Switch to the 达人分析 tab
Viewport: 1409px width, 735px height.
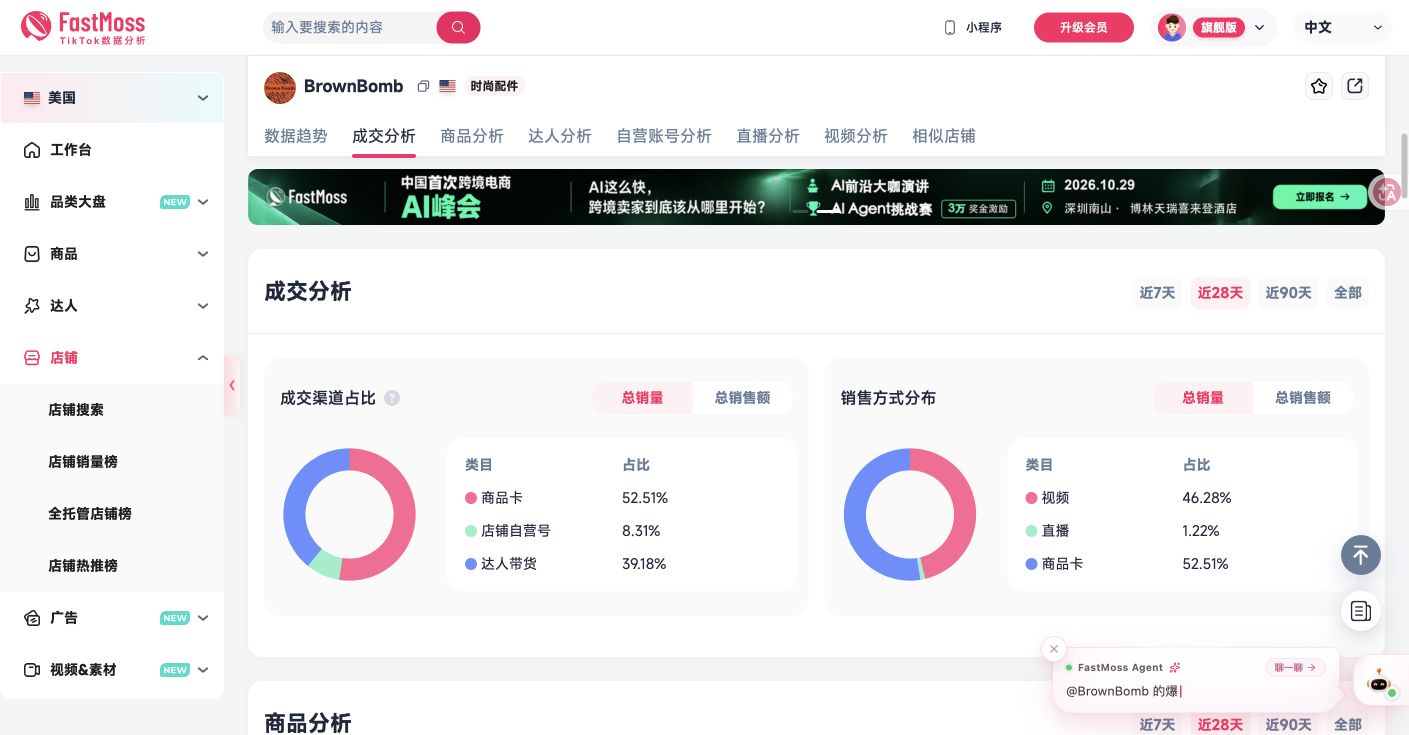[x=560, y=136]
